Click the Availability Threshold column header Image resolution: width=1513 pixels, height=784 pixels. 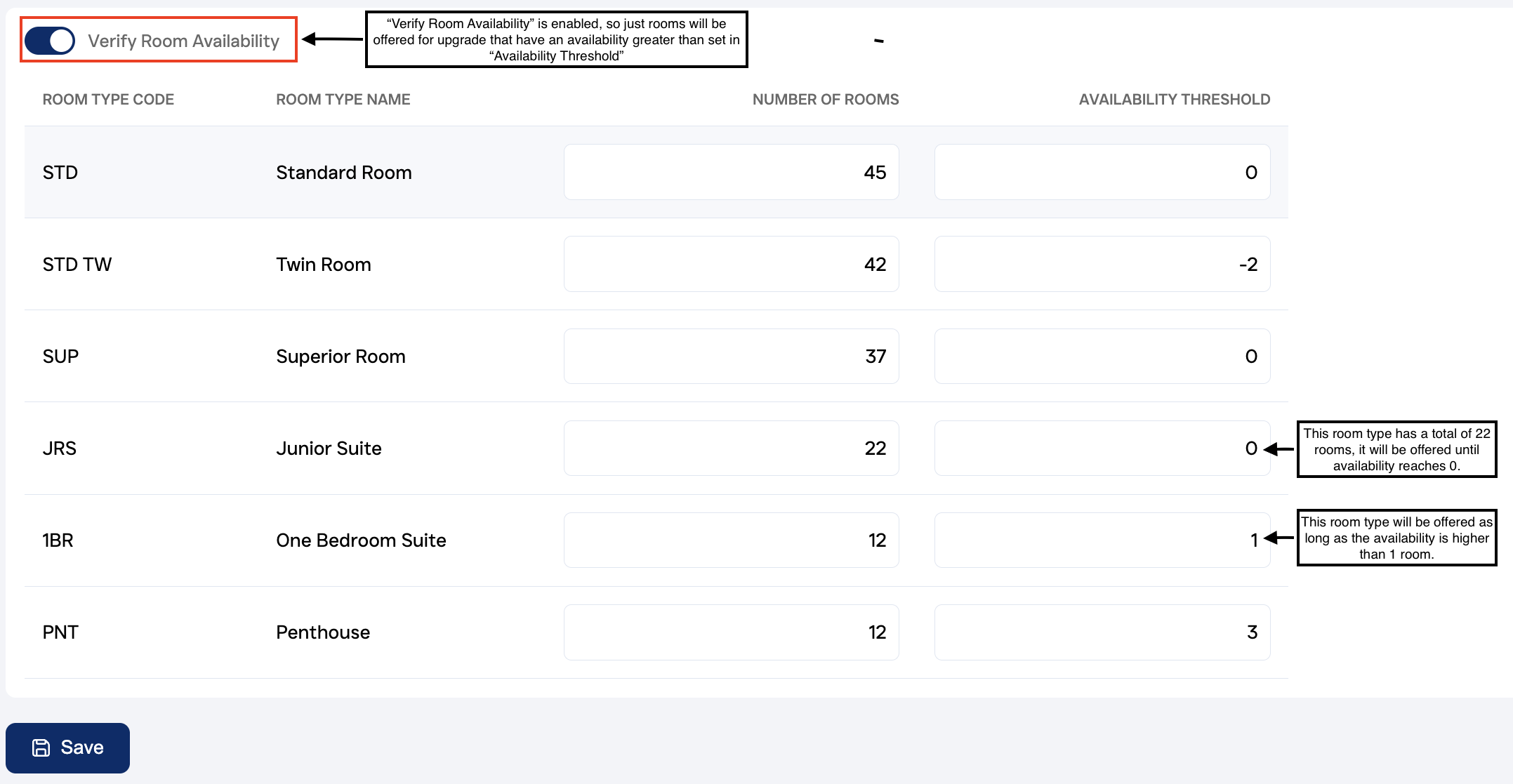[x=1174, y=100]
